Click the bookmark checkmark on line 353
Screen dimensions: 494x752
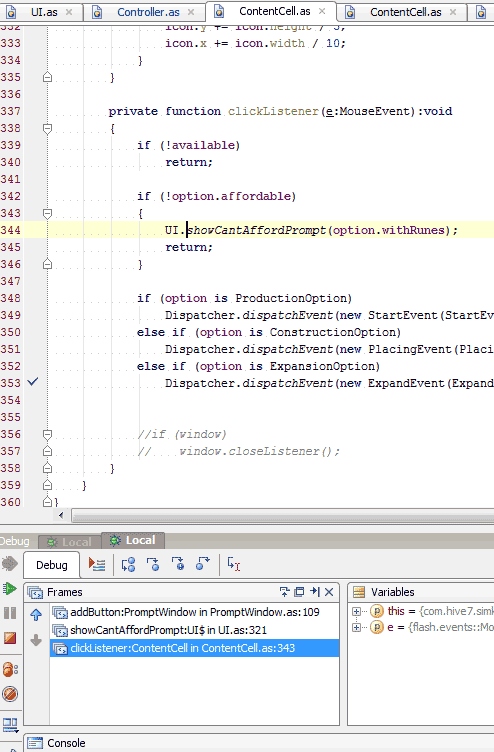(33, 382)
